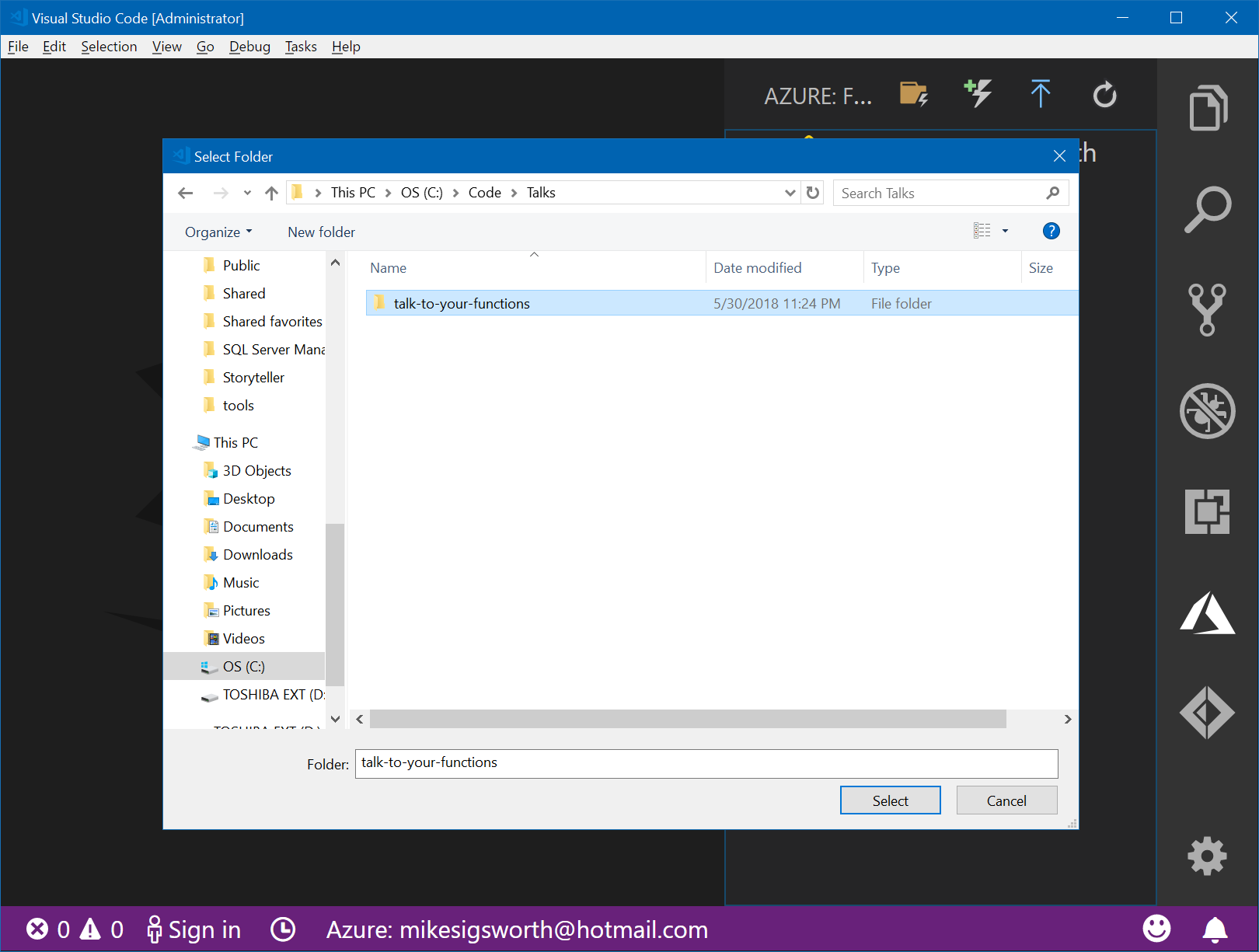The width and height of the screenshot is (1259, 952).
Task: Select Documents in the navigation pane
Action: [x=258, y=526]
